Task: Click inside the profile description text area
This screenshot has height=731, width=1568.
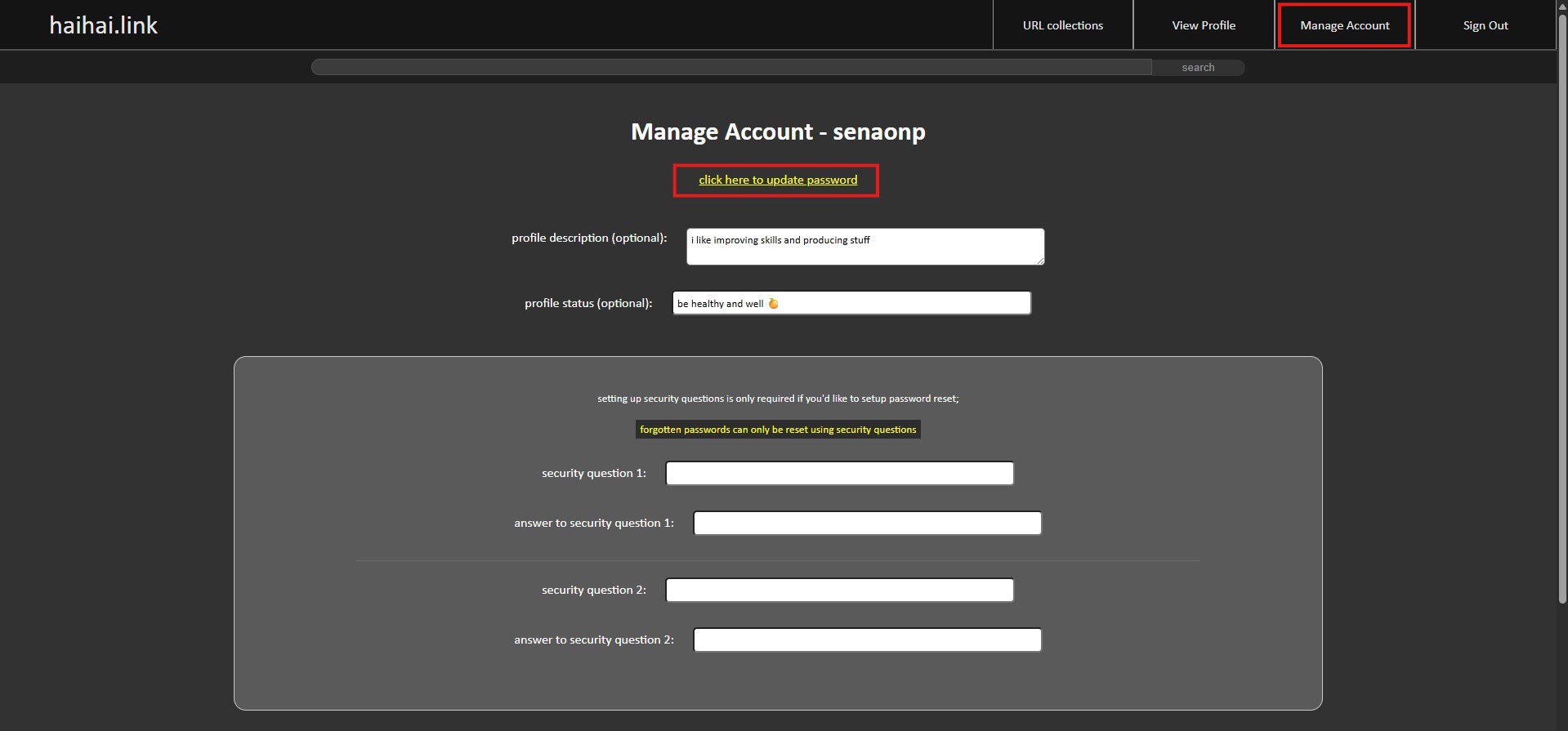Action: 864,247
